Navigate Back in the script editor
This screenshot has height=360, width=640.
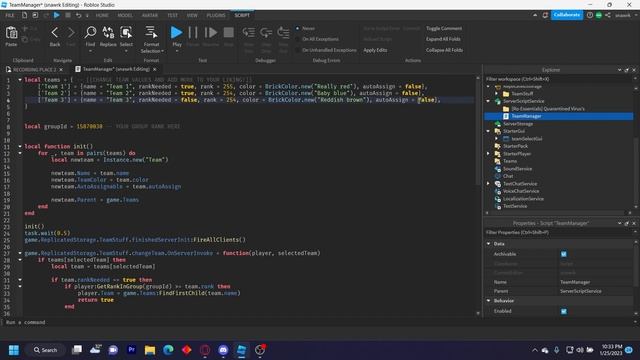point(55,33)
